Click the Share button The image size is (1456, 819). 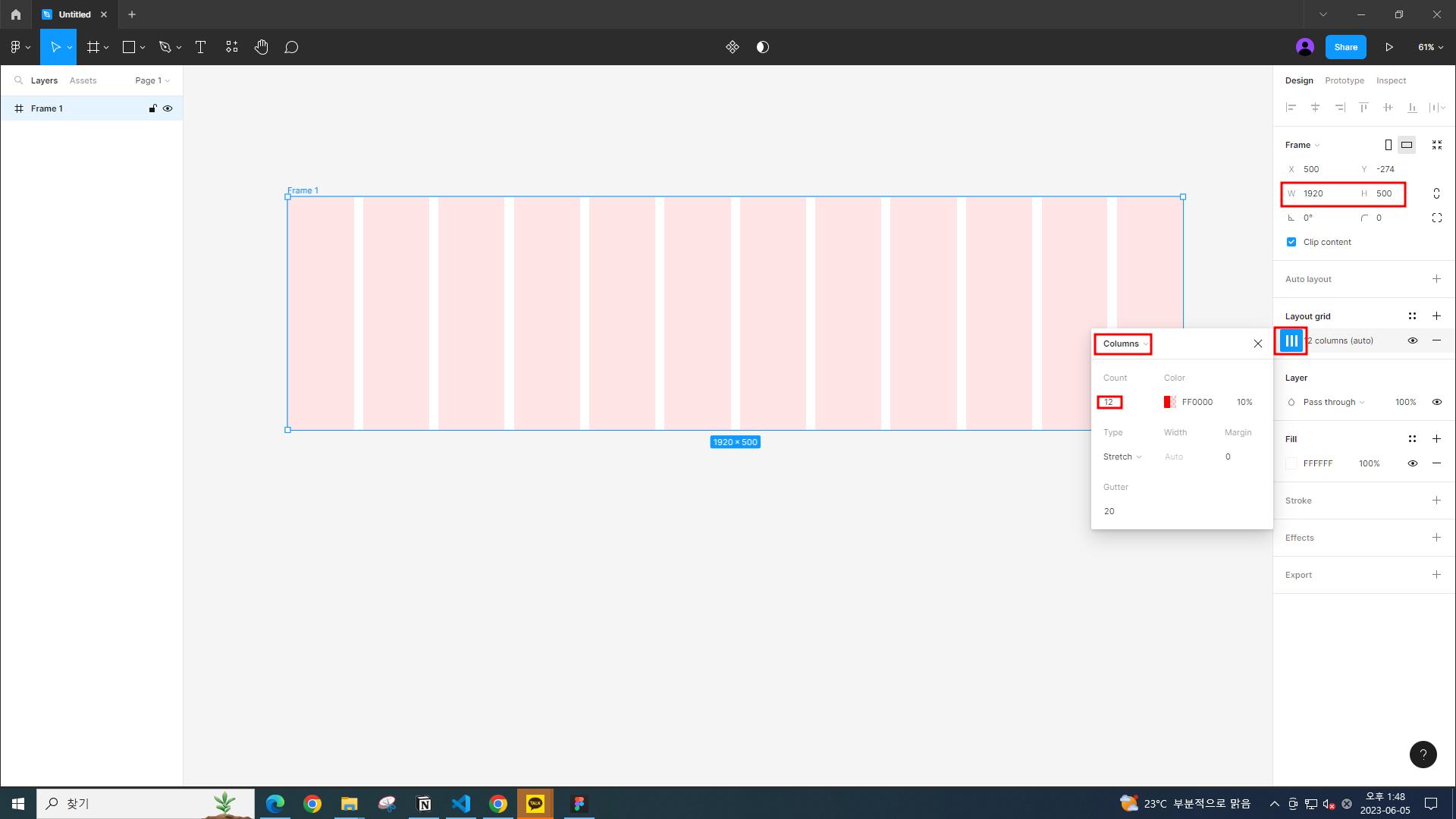pyautogui.click(x=1345, y=47)
